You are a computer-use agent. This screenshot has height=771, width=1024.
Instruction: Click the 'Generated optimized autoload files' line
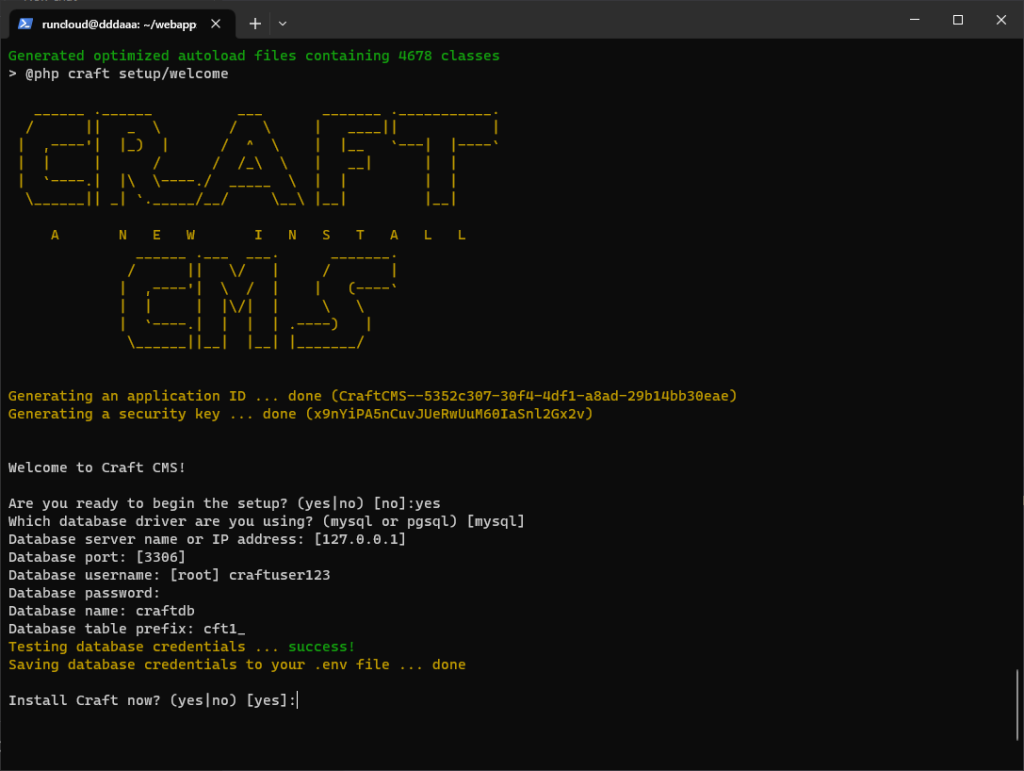click(x=253, y=56)
